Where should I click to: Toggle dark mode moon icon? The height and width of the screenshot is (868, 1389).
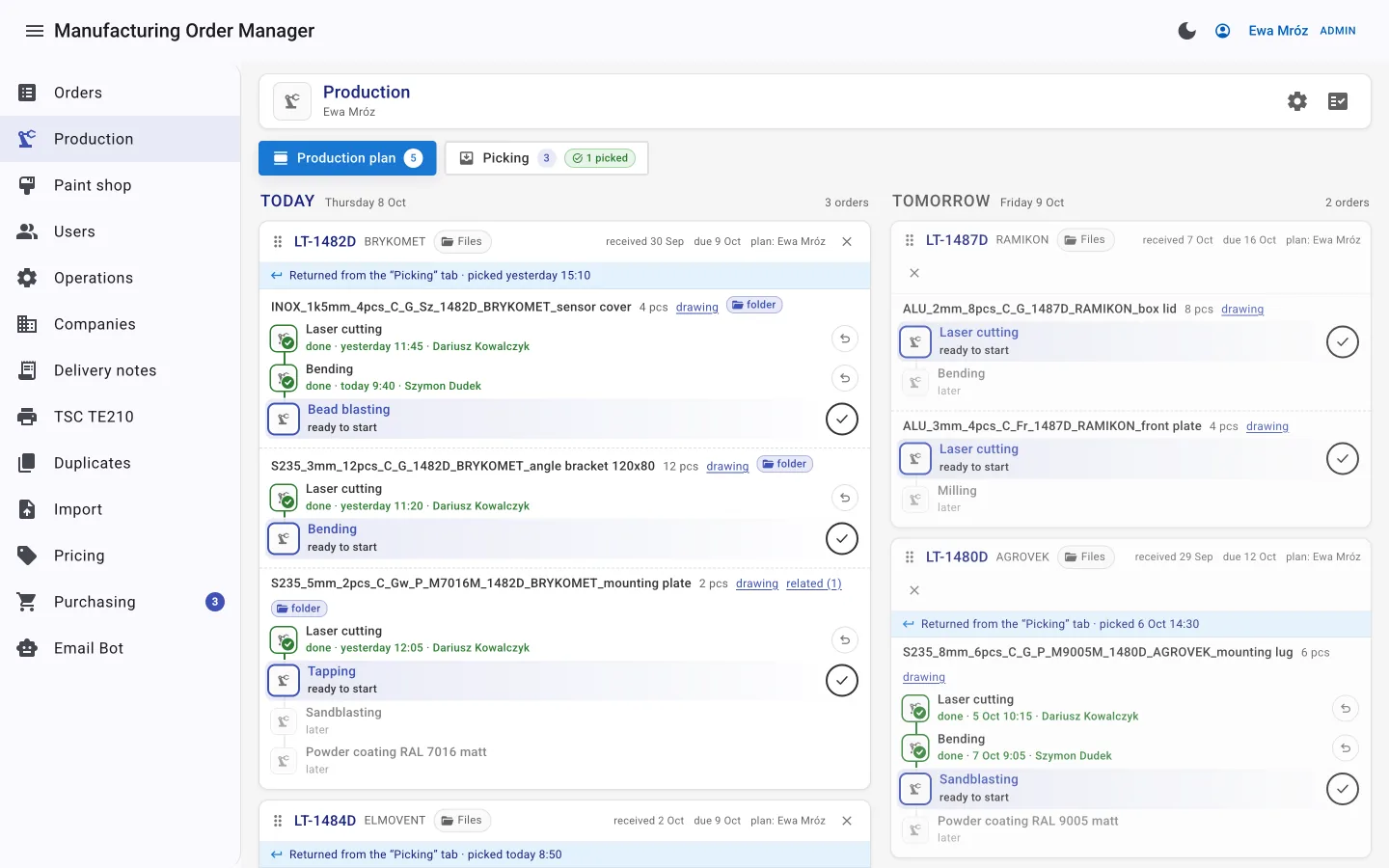(1187, 31)
